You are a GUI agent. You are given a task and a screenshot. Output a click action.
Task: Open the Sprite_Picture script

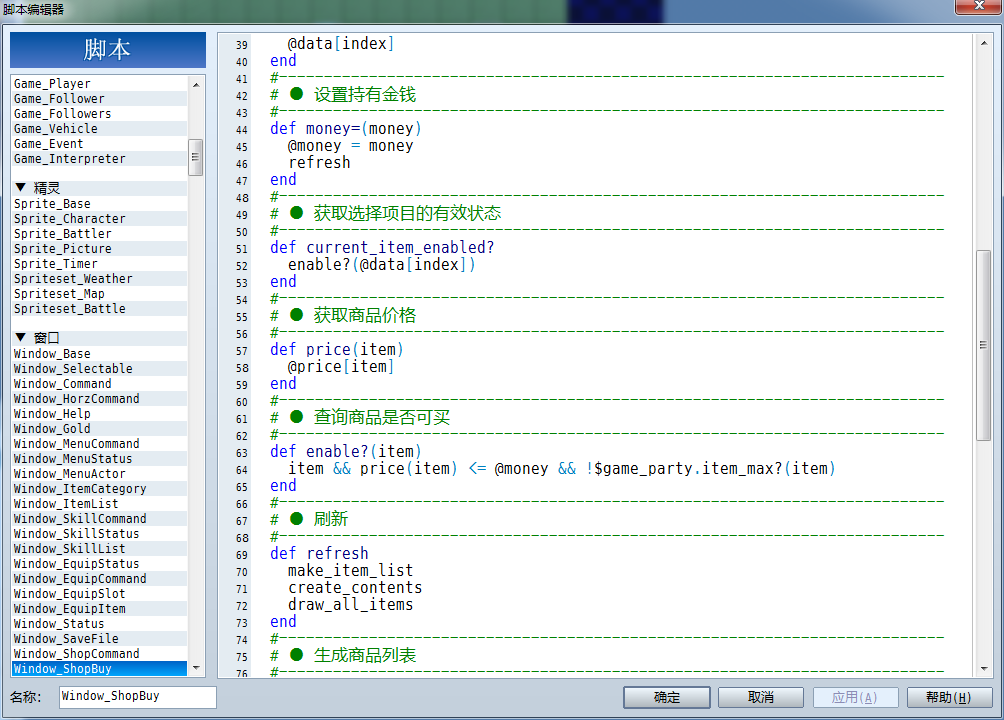[x=100, y=249]
